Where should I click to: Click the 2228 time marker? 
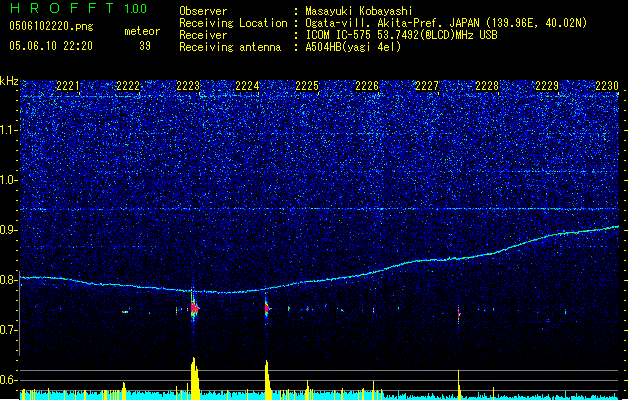(x=487, y=86)
